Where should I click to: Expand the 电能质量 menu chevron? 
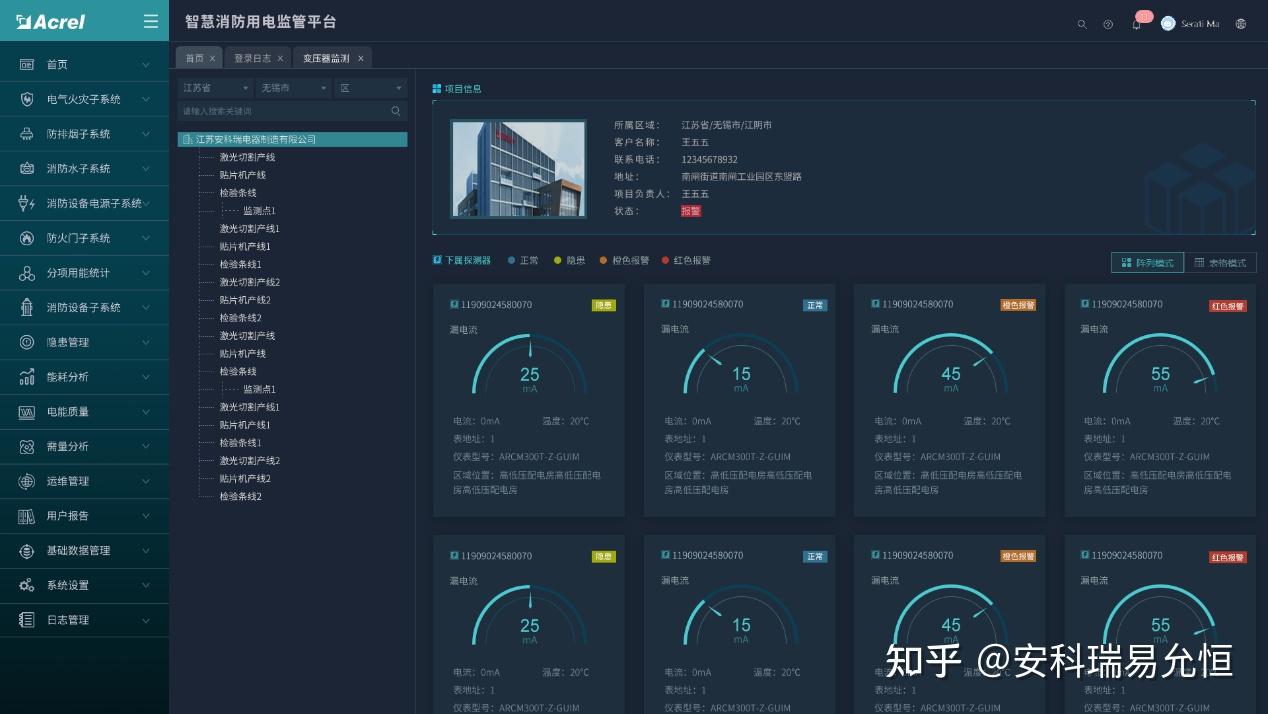click(x=146, y=412)
